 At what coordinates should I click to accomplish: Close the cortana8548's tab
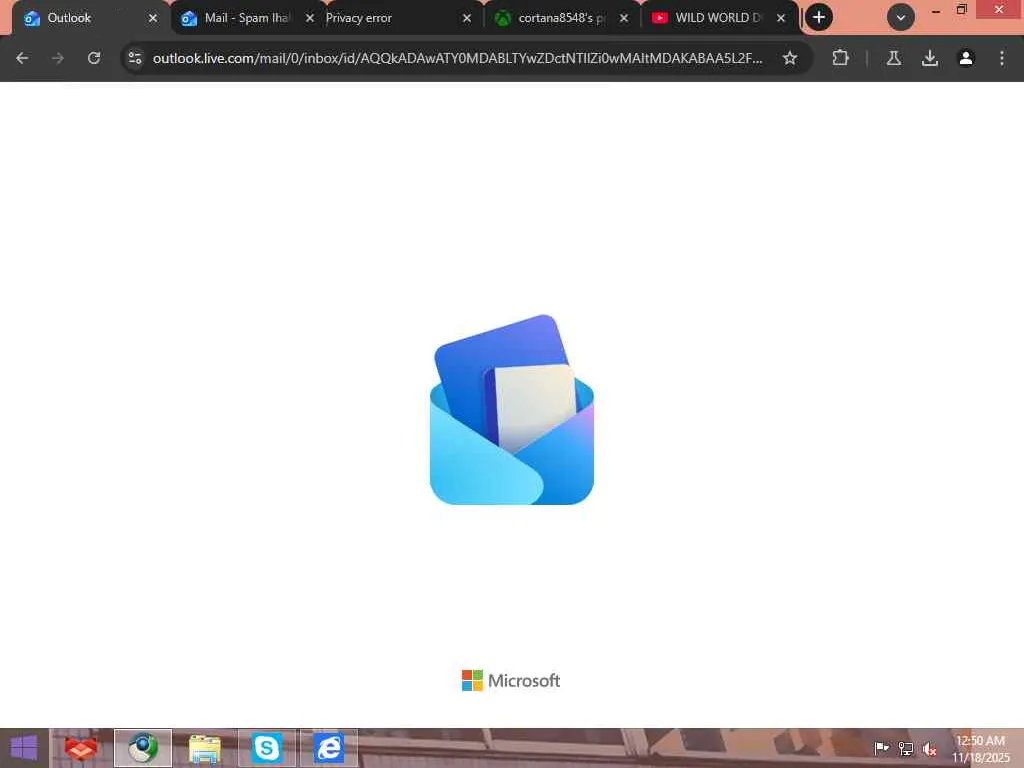coord(624,18)
